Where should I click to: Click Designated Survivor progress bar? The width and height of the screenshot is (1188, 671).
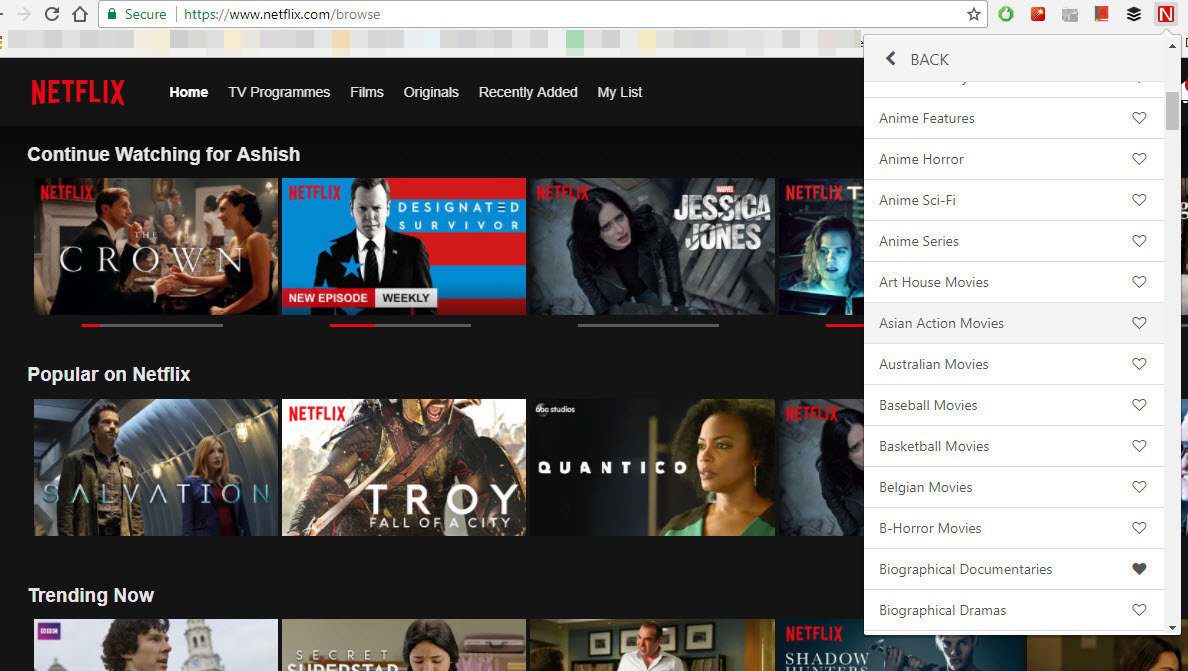[400, 325]
